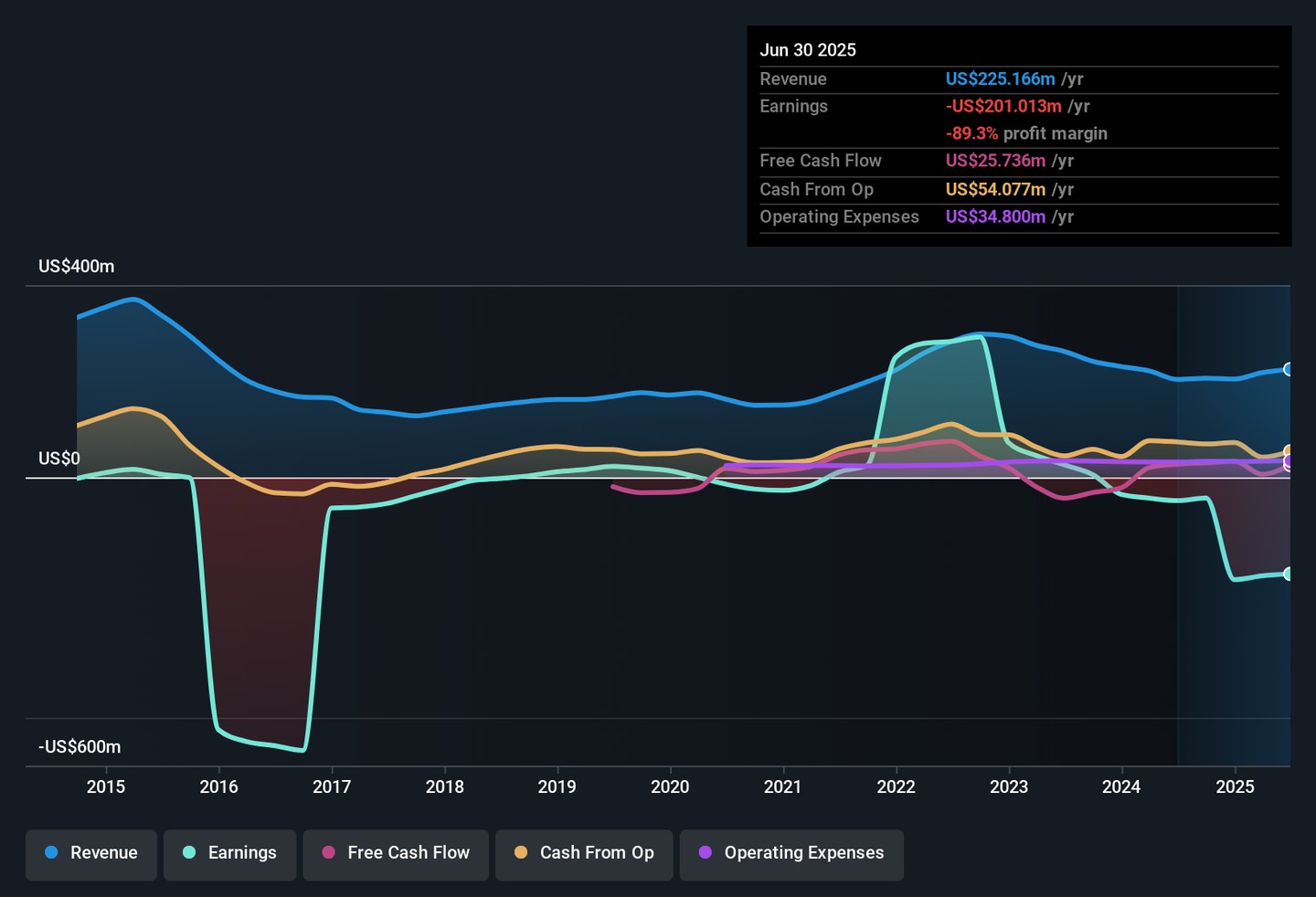Click the Cash From Op legend button
1316x897 pixels.
(x=584, y=854)
